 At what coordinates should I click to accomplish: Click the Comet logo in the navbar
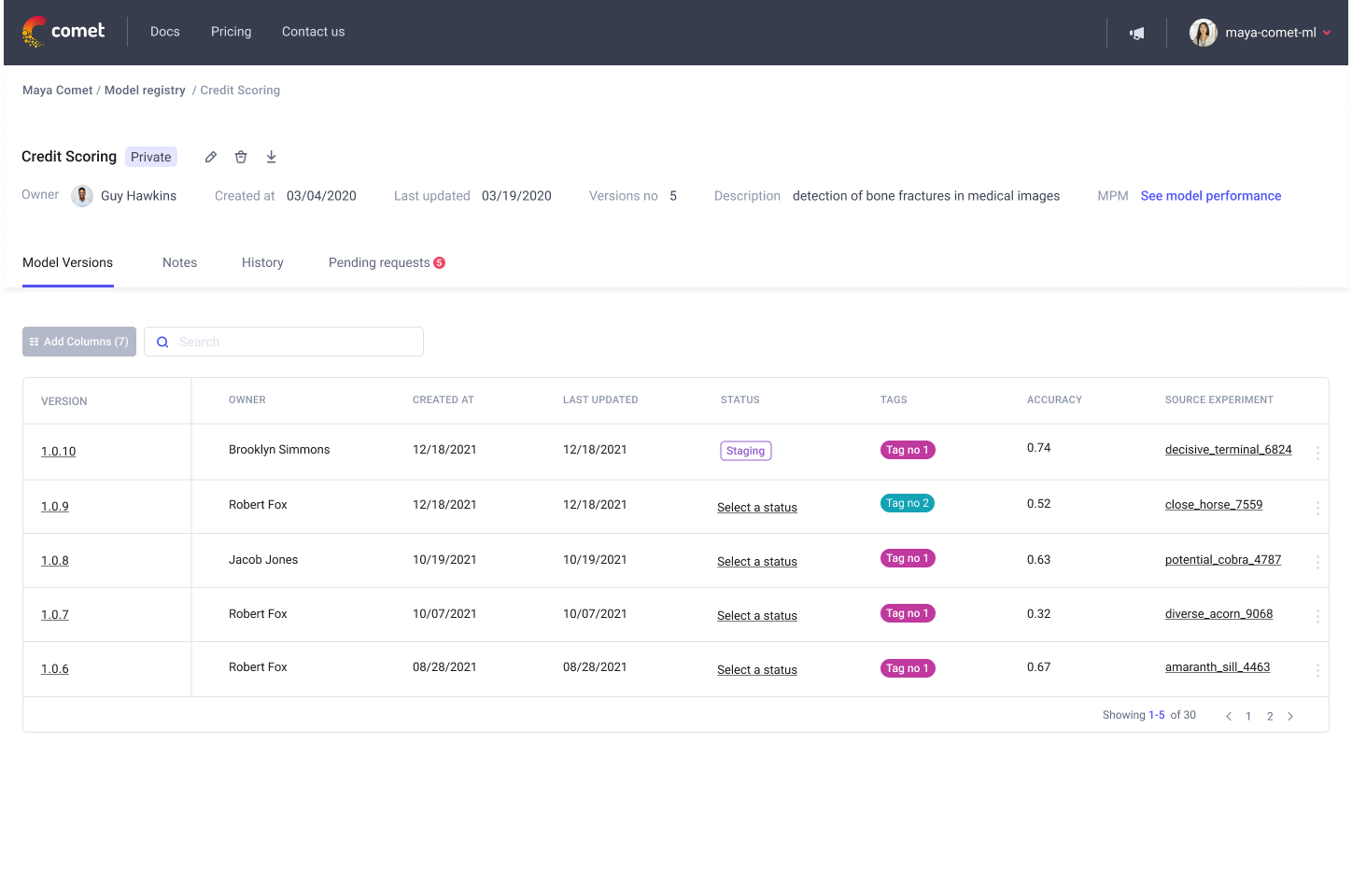pos(63,31)
